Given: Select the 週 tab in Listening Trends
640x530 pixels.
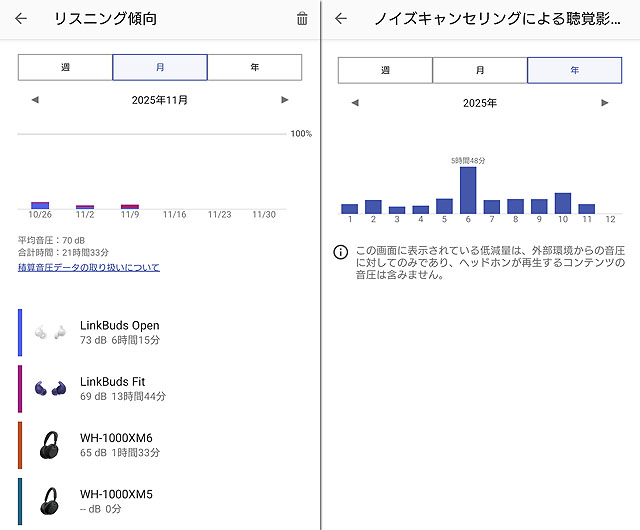Looking at the screenshot, I should (x=65, y=67).
